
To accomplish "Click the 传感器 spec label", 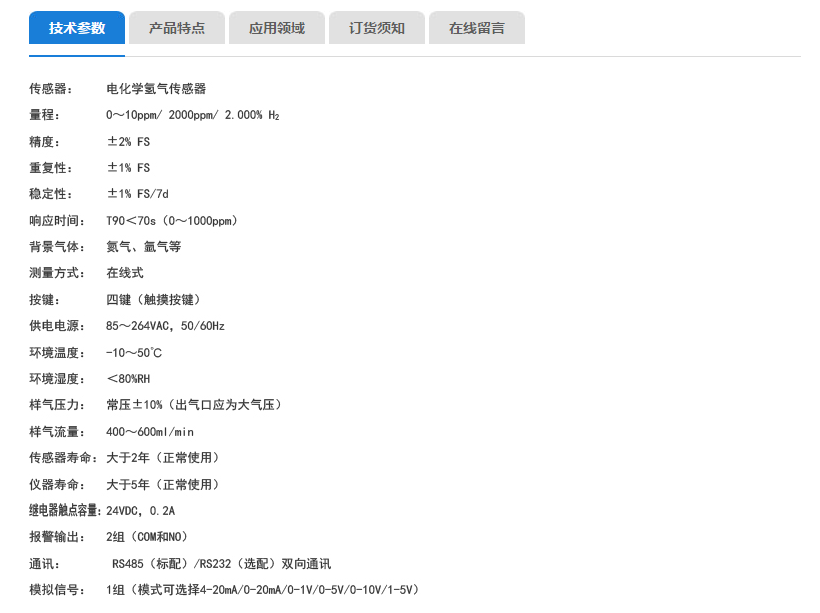I will point(50,88).
